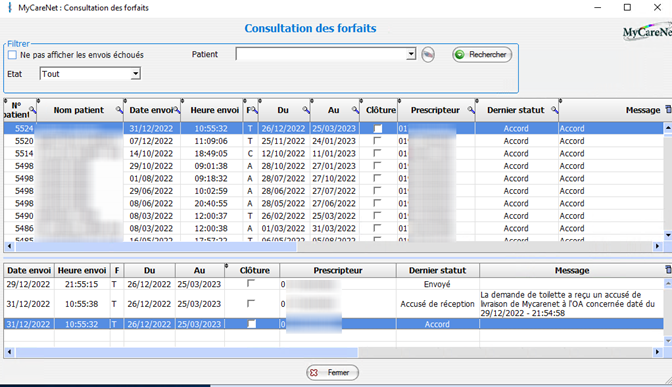This screenshot has width=672, height=387.
Task: Open column chooser icon of lower table
Action: tap(668, 270)
